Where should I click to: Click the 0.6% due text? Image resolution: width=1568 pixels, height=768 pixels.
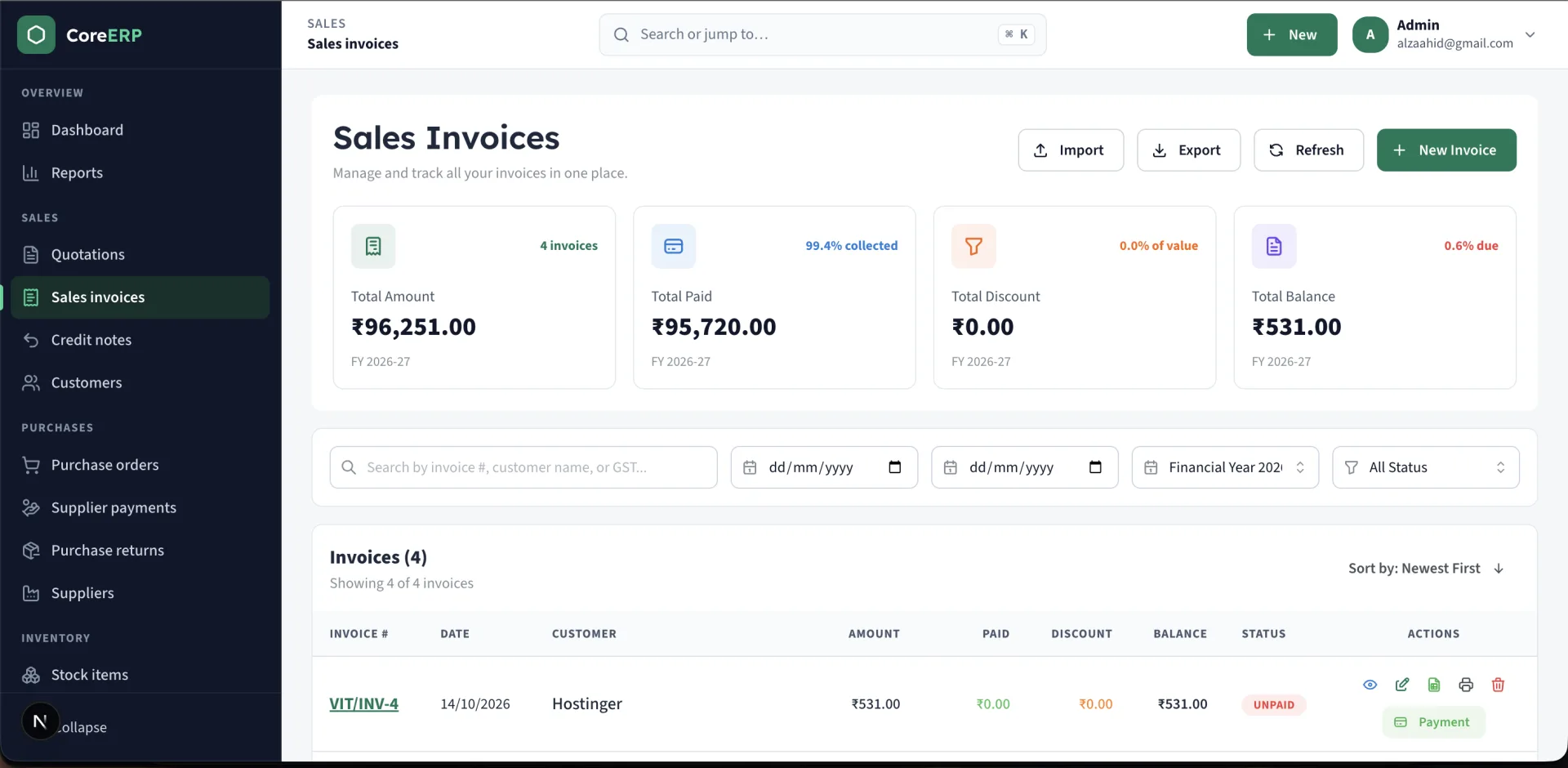click(1471, 246)
